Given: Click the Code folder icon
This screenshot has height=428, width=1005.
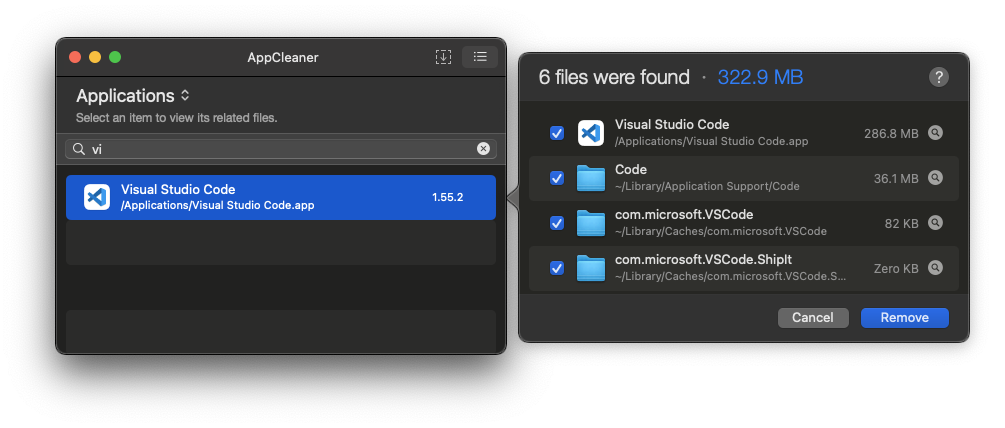Looking at the screenshot, I should [x=590, y=178].
